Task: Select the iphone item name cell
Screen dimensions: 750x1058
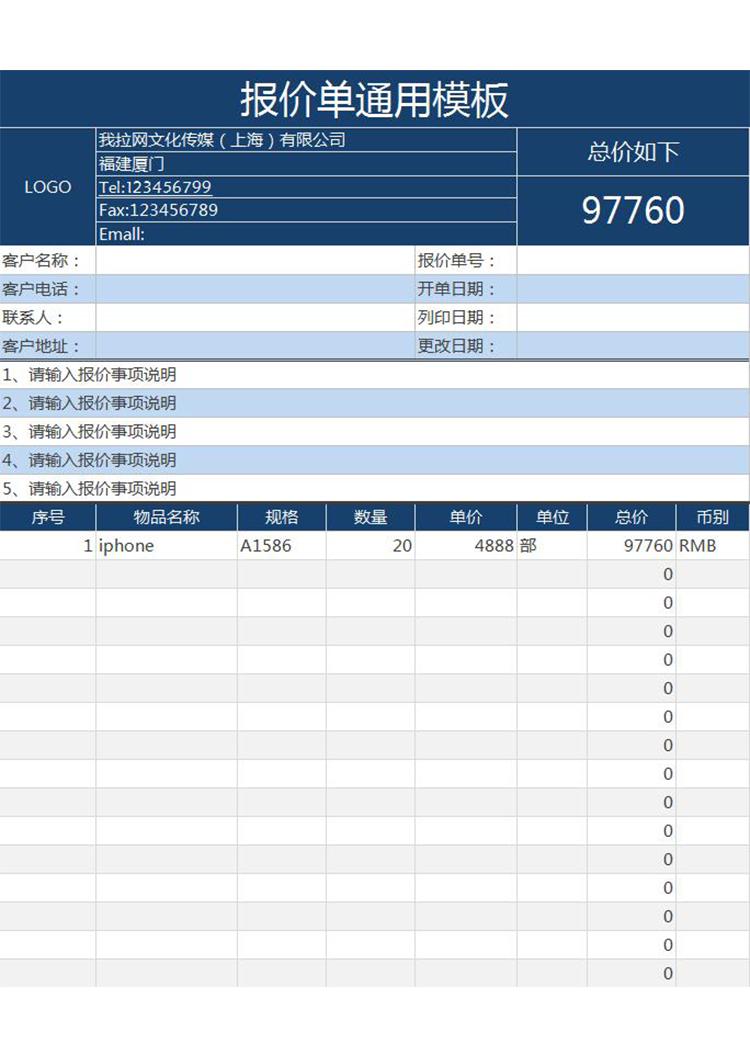Action: point(166,546)
